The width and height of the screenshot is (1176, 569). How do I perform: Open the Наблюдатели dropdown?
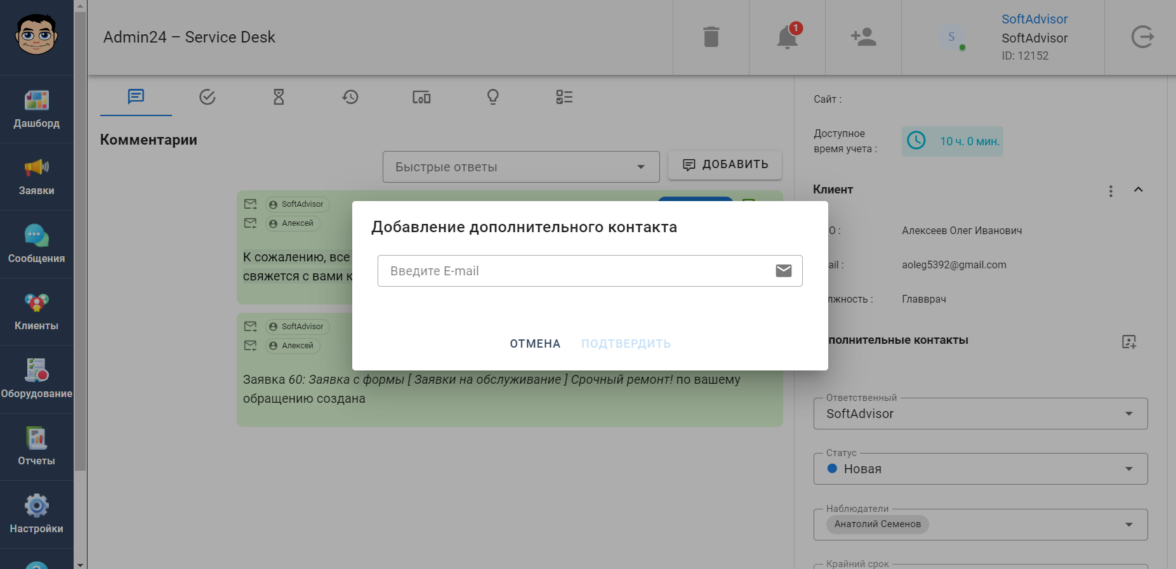980,524
